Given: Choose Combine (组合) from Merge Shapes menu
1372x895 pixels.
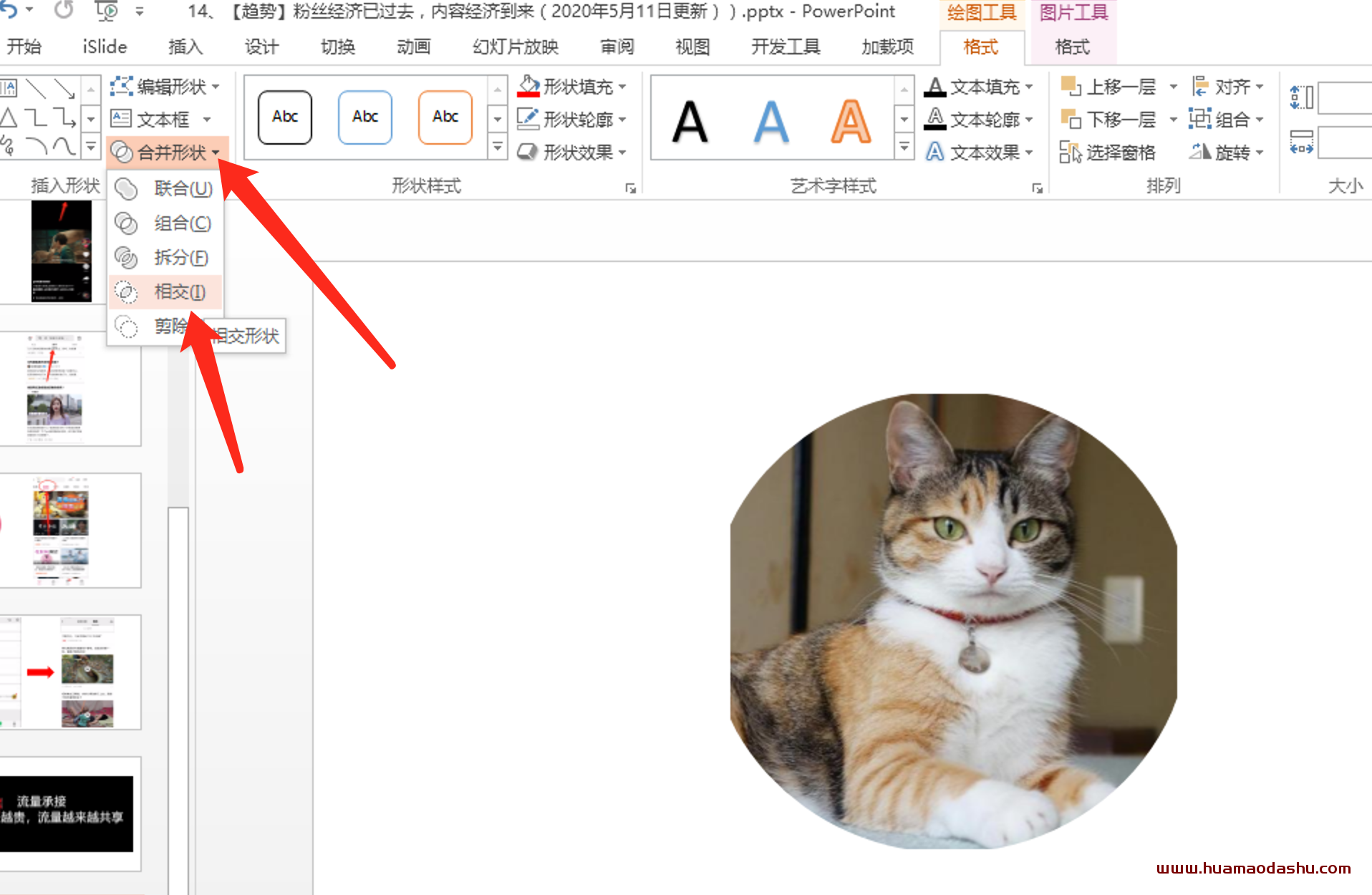Looking at the screenshot, I should coord(165,223).
